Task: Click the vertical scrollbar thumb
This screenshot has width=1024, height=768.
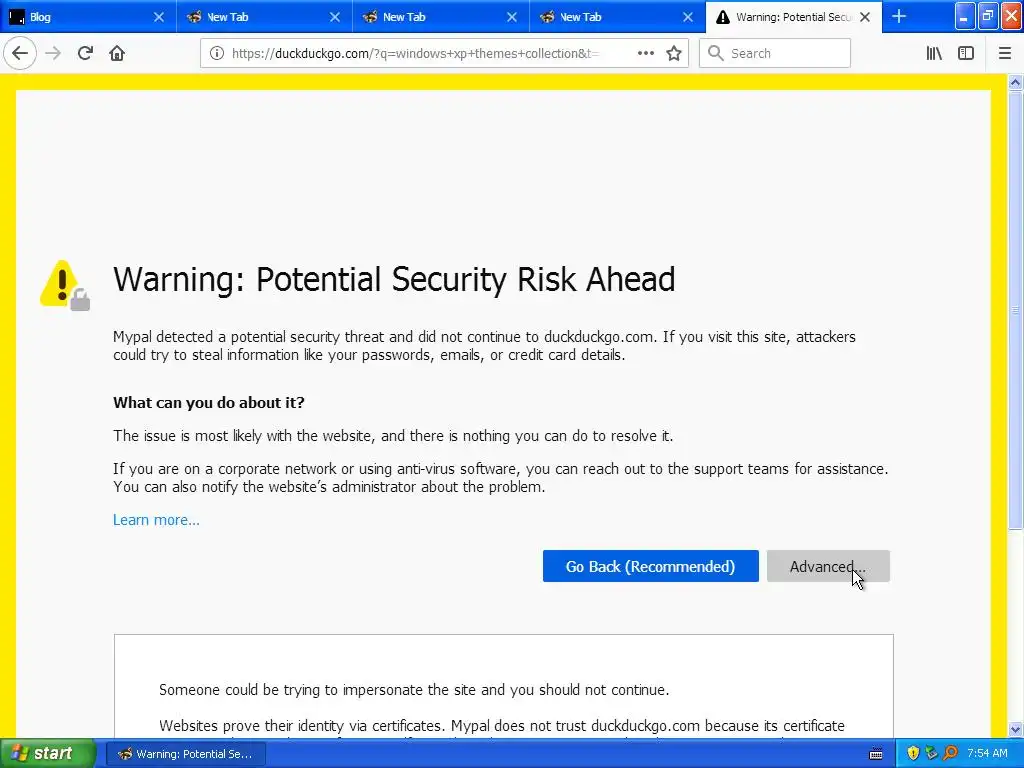Action: tap(1015, 310)
